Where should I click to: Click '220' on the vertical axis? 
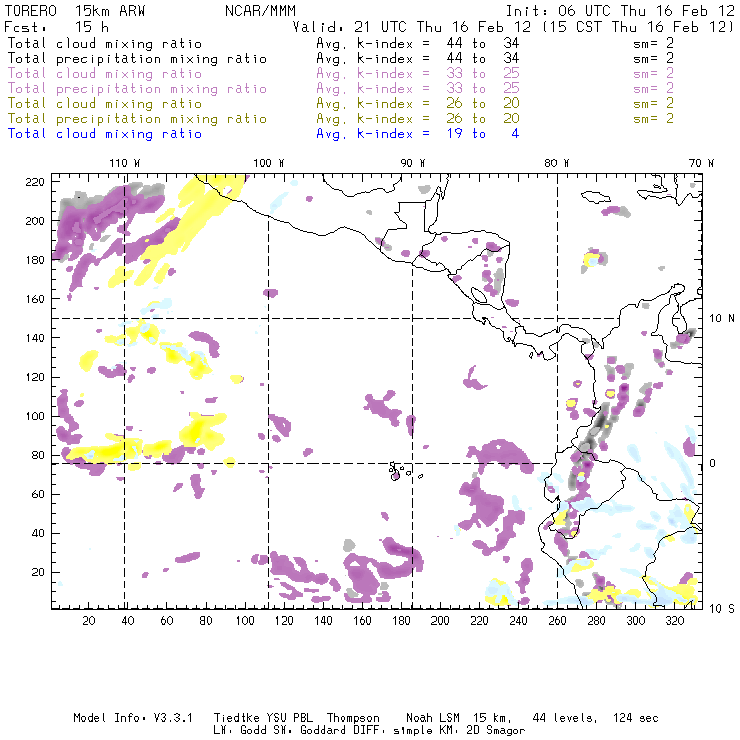click(35, 182)
